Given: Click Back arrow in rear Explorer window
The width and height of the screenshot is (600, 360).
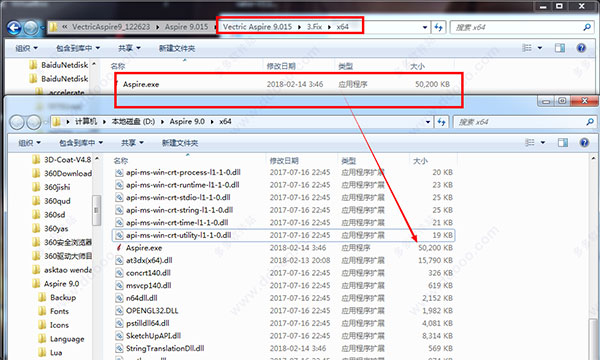Looking at the screenshot, I should pos(14,27).
